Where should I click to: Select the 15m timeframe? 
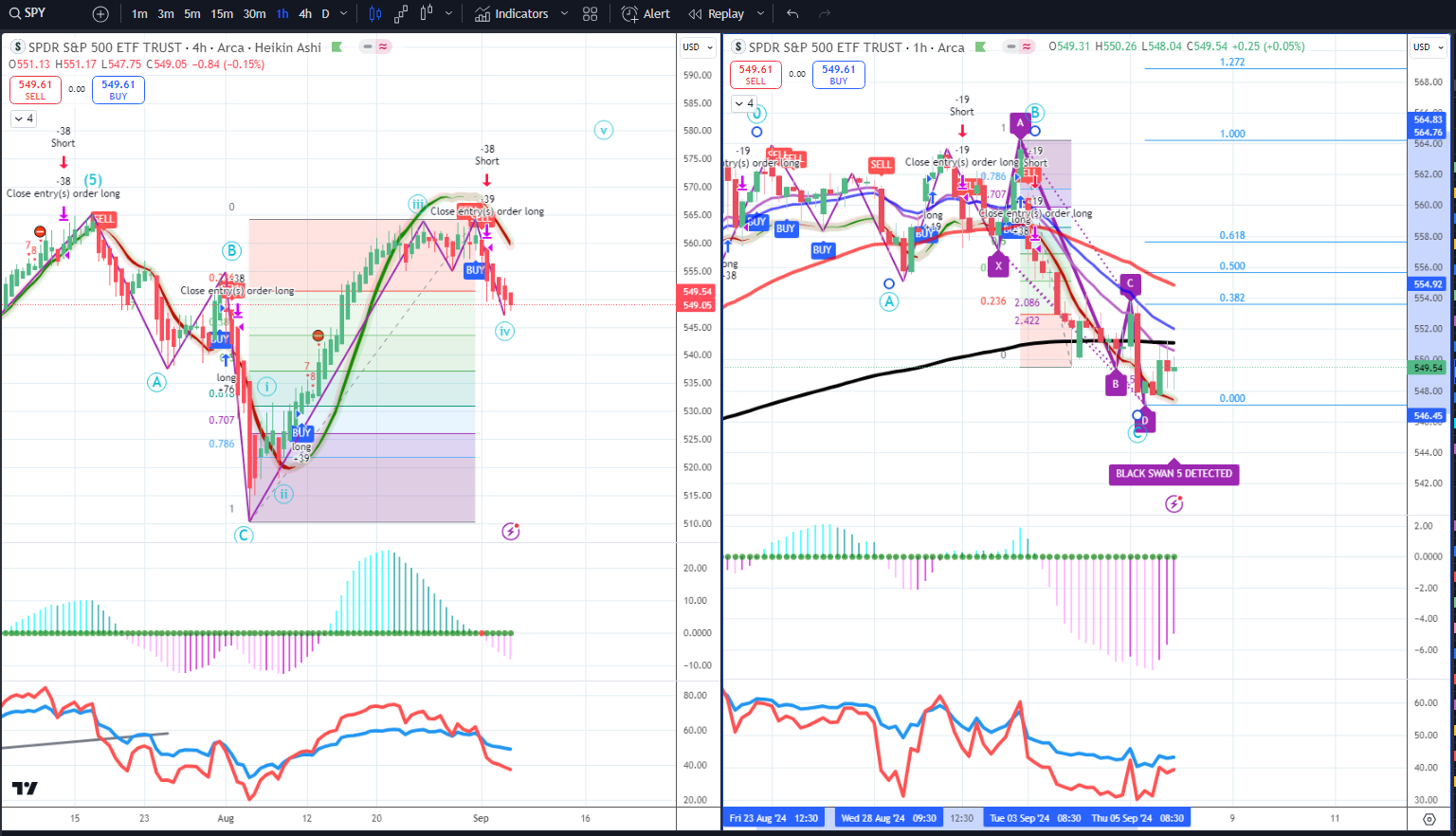pyautogui.click(x=222, y=14)
